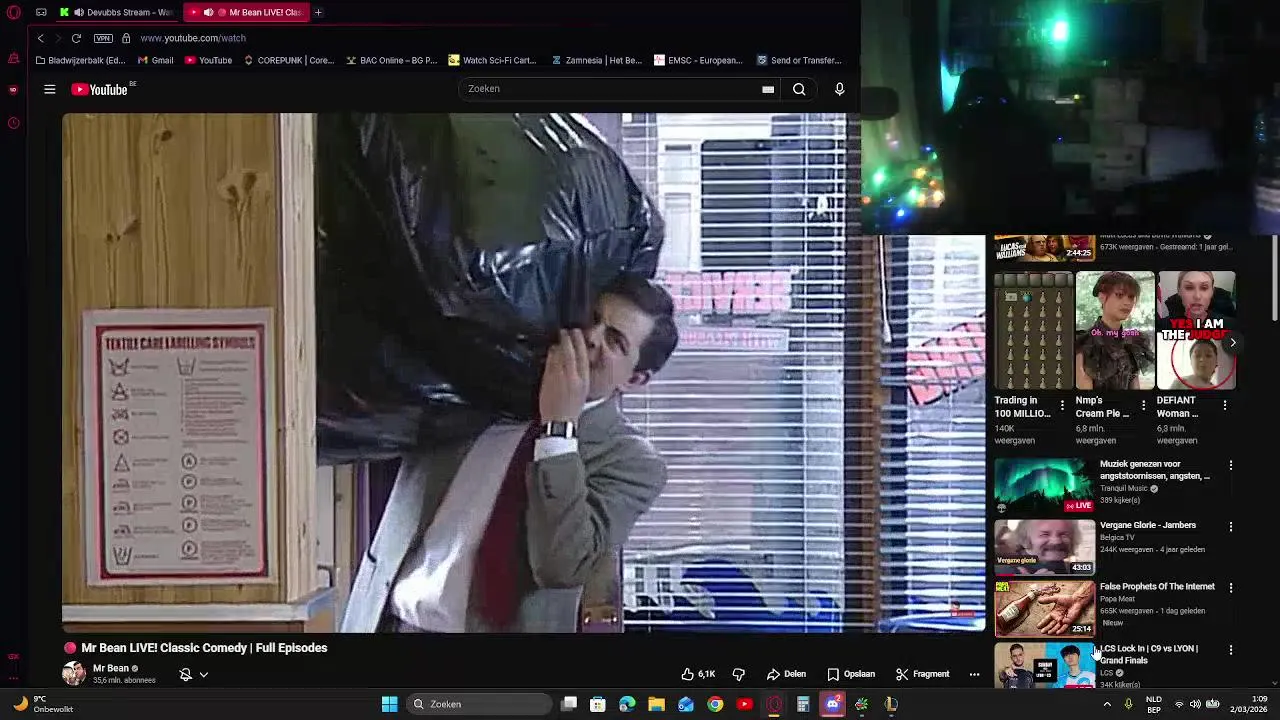Open Muziek genezen LIVE stream thumbnail

[1044, 486]
